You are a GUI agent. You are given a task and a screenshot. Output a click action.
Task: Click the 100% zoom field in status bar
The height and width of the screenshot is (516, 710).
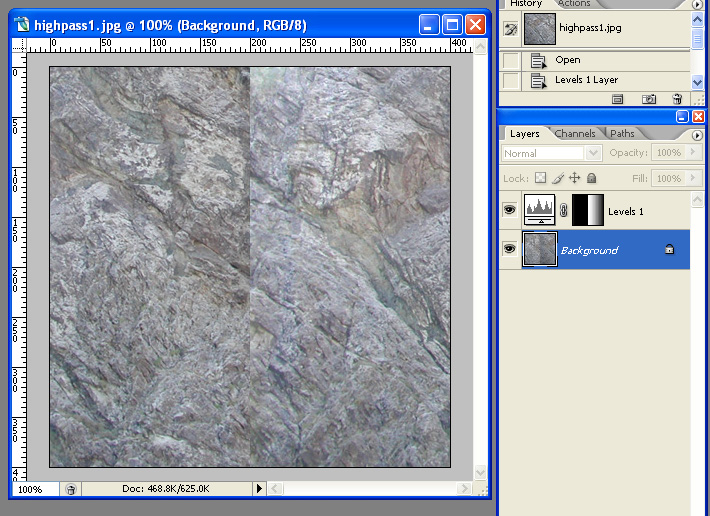(x=31, y=489)
